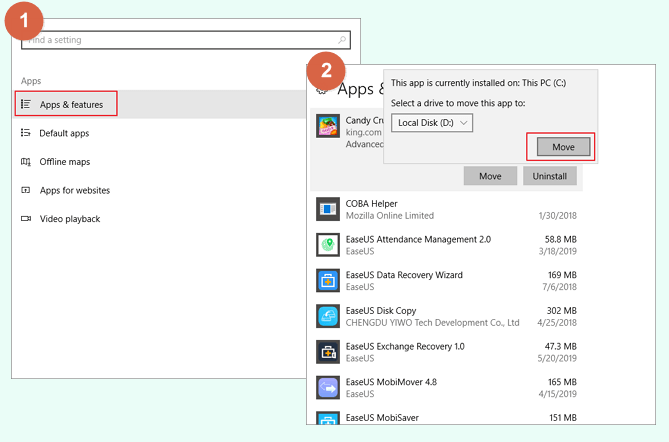
Task: Select the COBA Helper app icon
Action: click(329, 209)
